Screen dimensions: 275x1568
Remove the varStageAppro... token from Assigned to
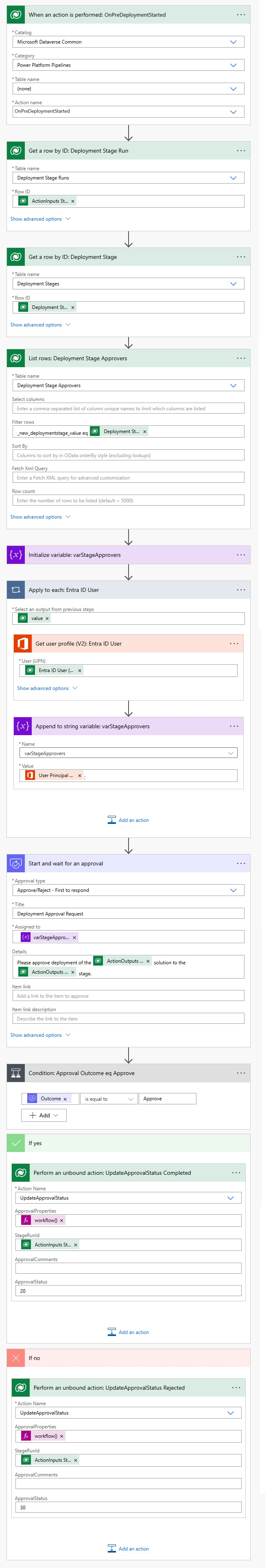pos(74,937)
